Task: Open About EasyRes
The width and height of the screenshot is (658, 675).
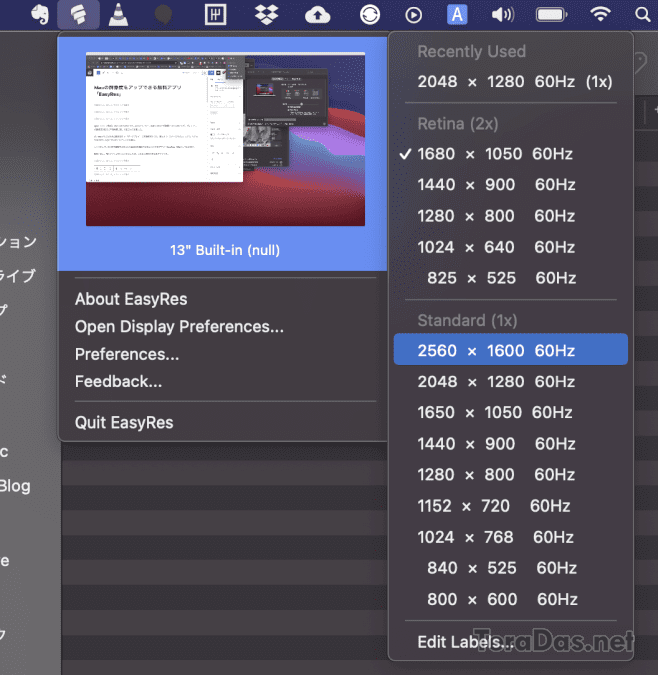Action: (x=131, y=299)
